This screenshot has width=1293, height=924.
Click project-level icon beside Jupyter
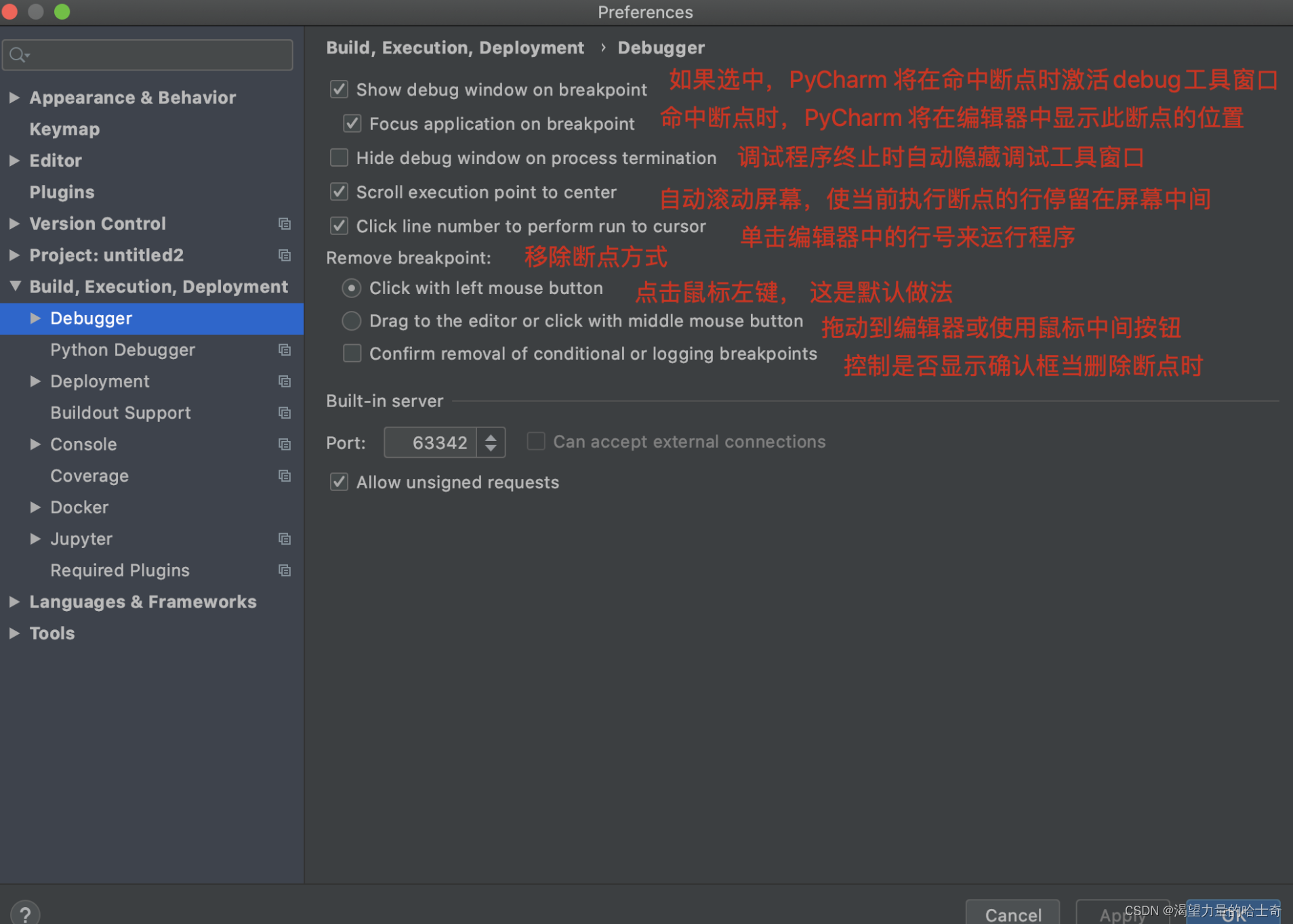click(285, 539)
